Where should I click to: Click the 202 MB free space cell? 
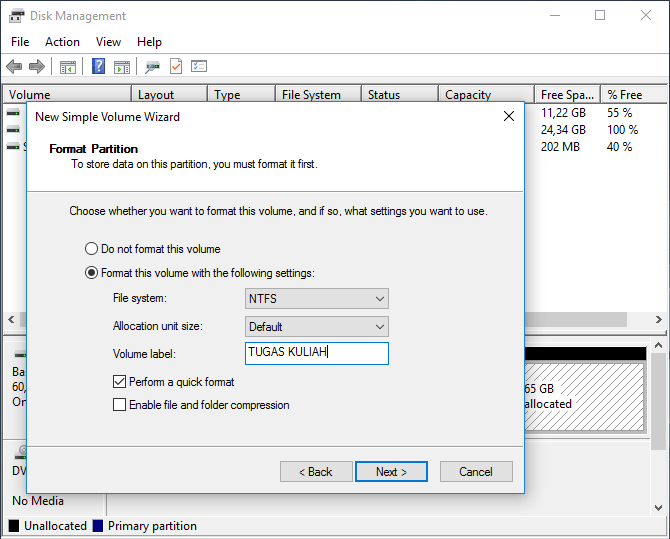click(x=560, y=147)
